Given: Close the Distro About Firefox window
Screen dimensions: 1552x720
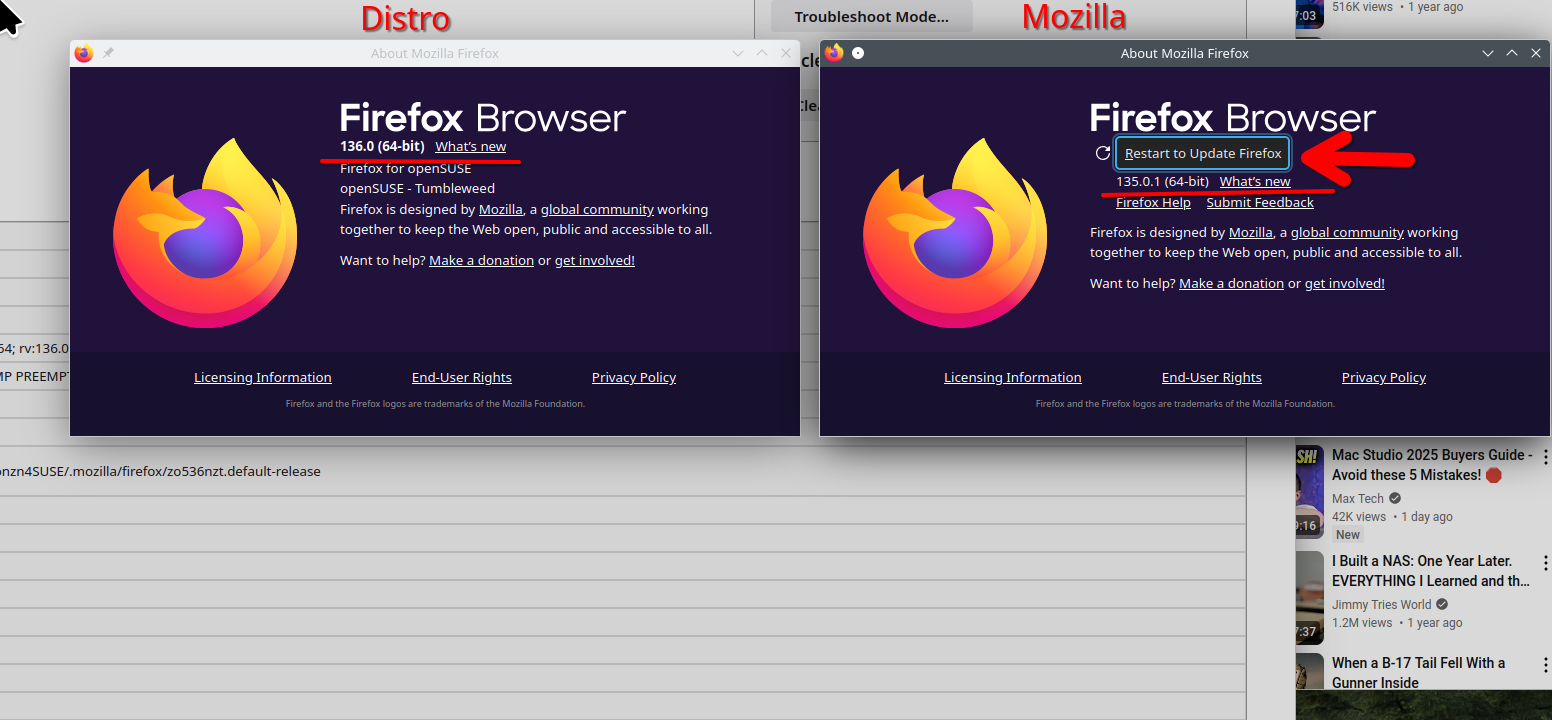Looking at the screenshot, I should [786, 53].
